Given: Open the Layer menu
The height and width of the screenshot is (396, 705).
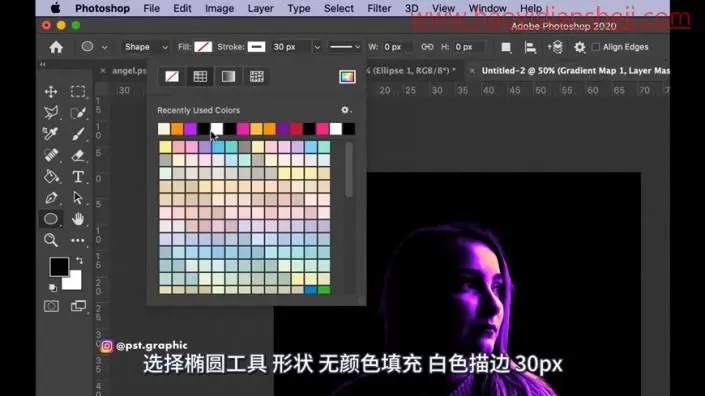Looking at the screenshot, I should click(x=260, y=8).
